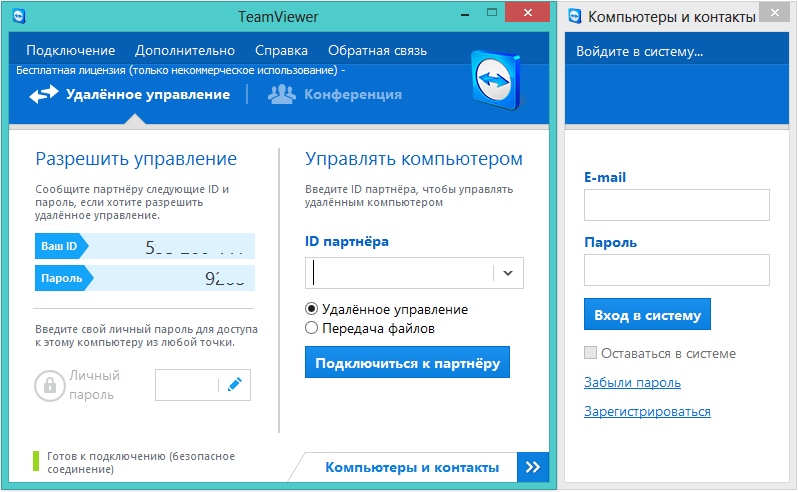Click the green connection status indicator
798x492 pixels.
click(36, 461)
